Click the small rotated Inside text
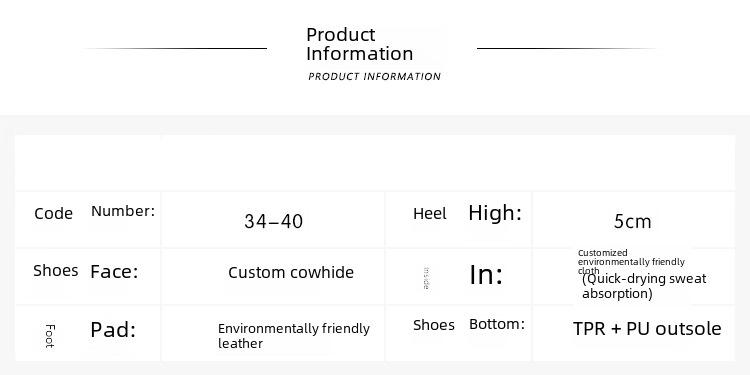This screenshot has height=375, width=750. pos(426,278)
